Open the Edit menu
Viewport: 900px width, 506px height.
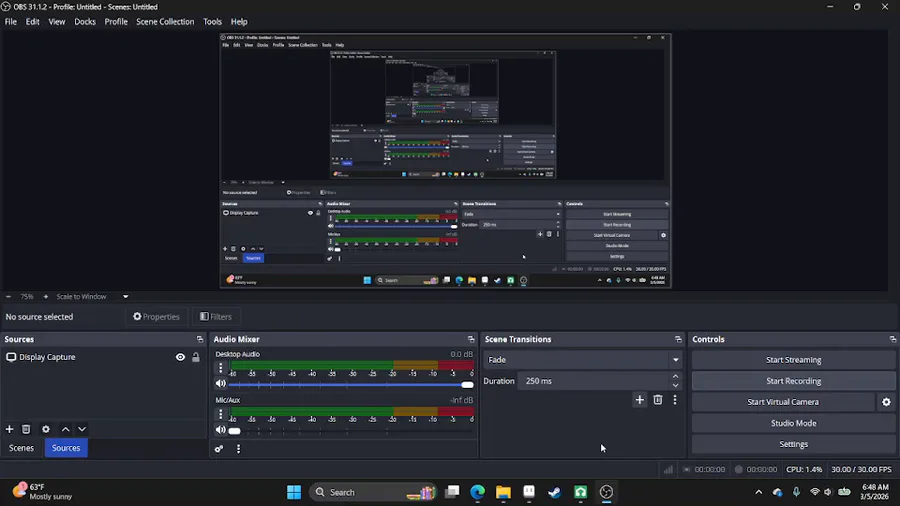pos(33,22)
